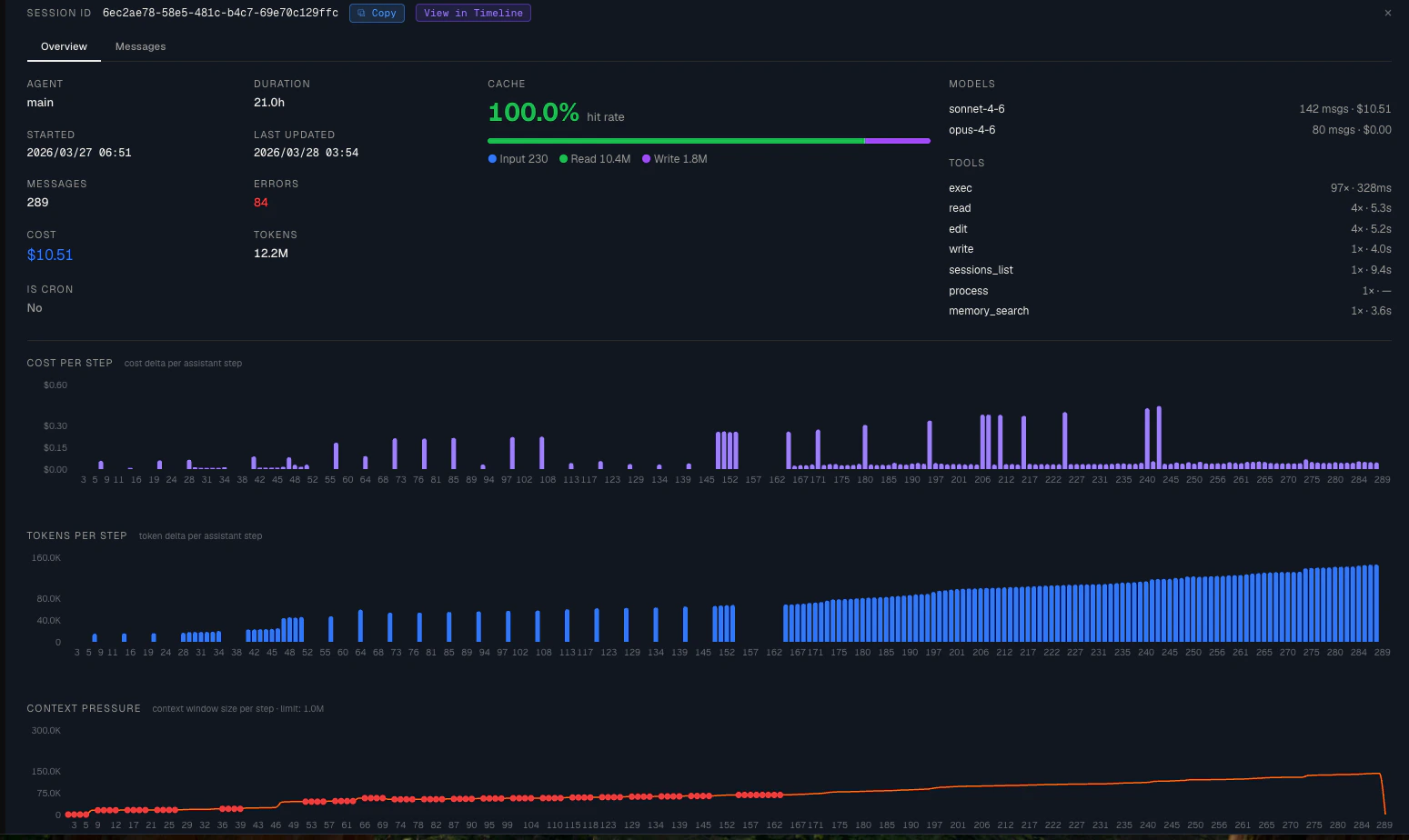Viewport: 1409px width, 840px height.
Task: Click the COST PER STEP chart heading
Action: point(70,363)
